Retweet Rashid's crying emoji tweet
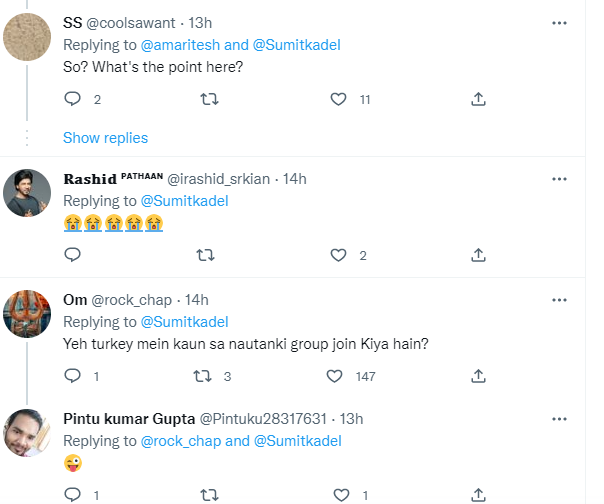604x504 pixels. (x=208, y=255)
